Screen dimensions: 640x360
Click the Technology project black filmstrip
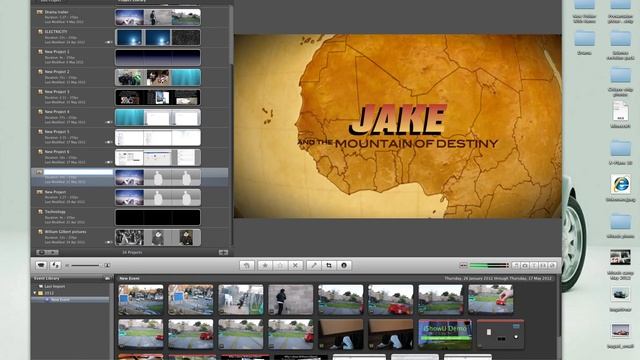pyautogui.click(x=158, y=218)
